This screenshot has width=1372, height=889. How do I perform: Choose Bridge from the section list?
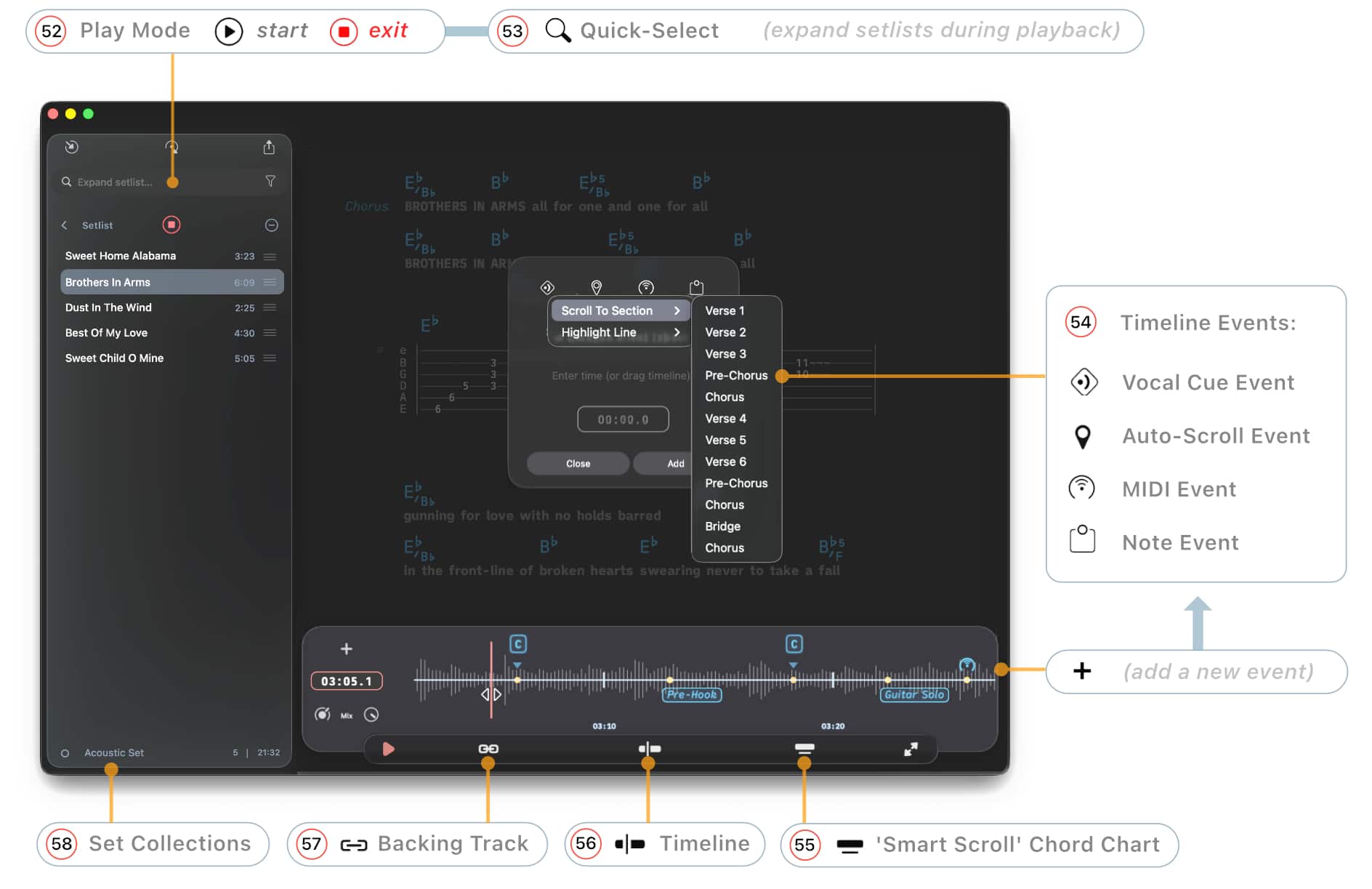pyautogui.click(x=722, y=526)
